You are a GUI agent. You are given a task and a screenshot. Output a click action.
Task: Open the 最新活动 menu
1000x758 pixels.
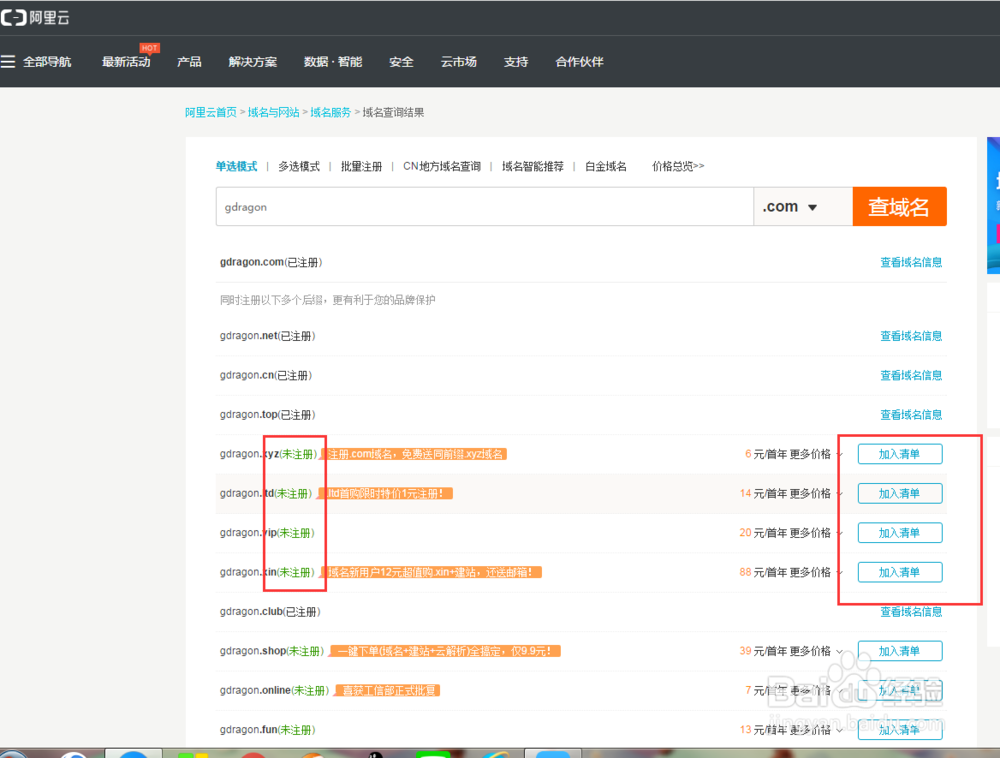pos(126,62)
